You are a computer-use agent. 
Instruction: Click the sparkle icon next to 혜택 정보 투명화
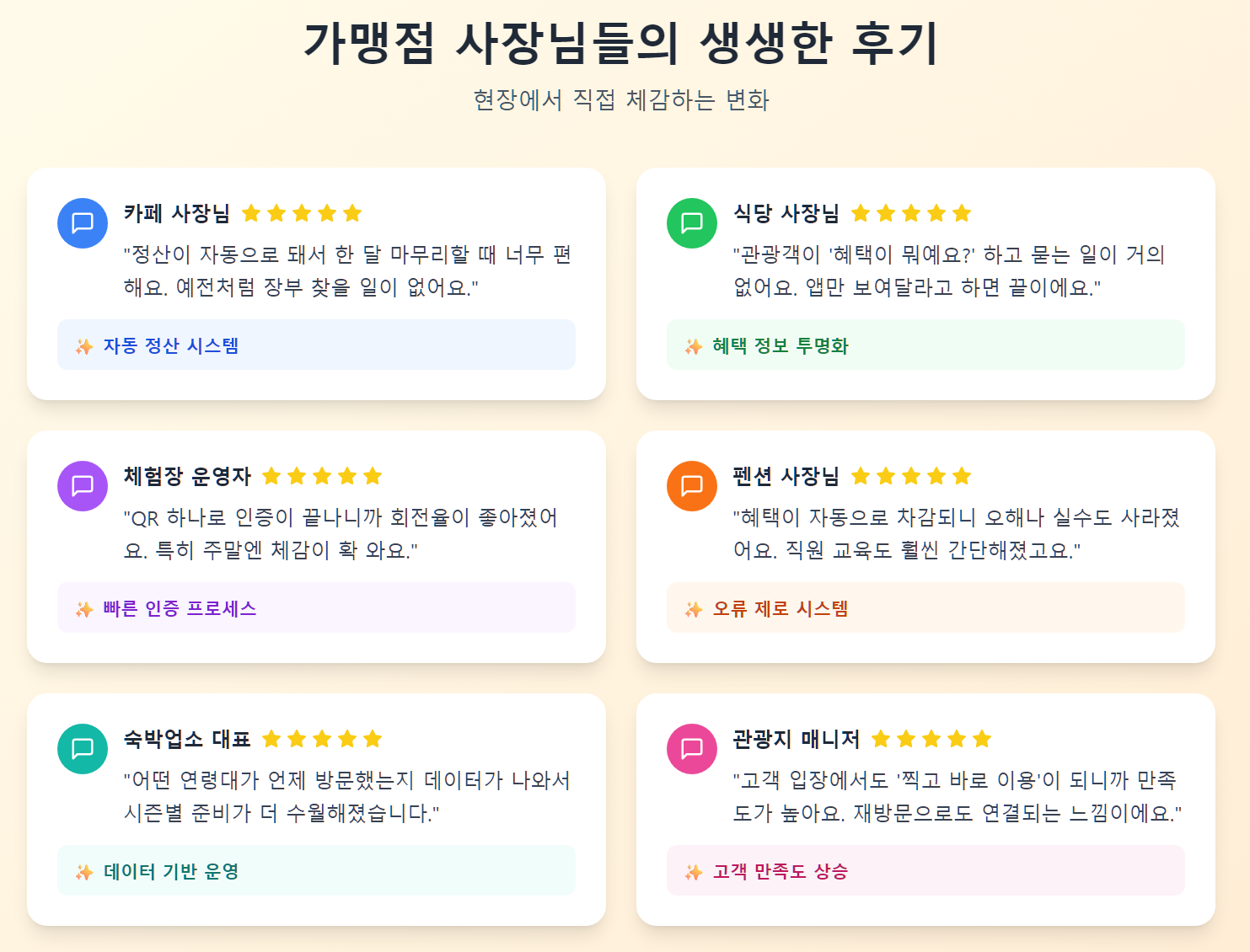(x=694, y=346)
